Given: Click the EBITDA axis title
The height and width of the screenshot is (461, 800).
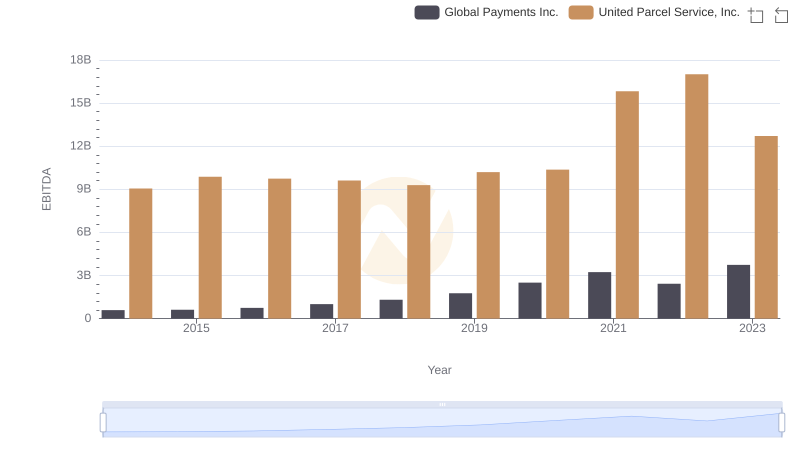Looking at the screenshot, I should click(x=46, y=189).
